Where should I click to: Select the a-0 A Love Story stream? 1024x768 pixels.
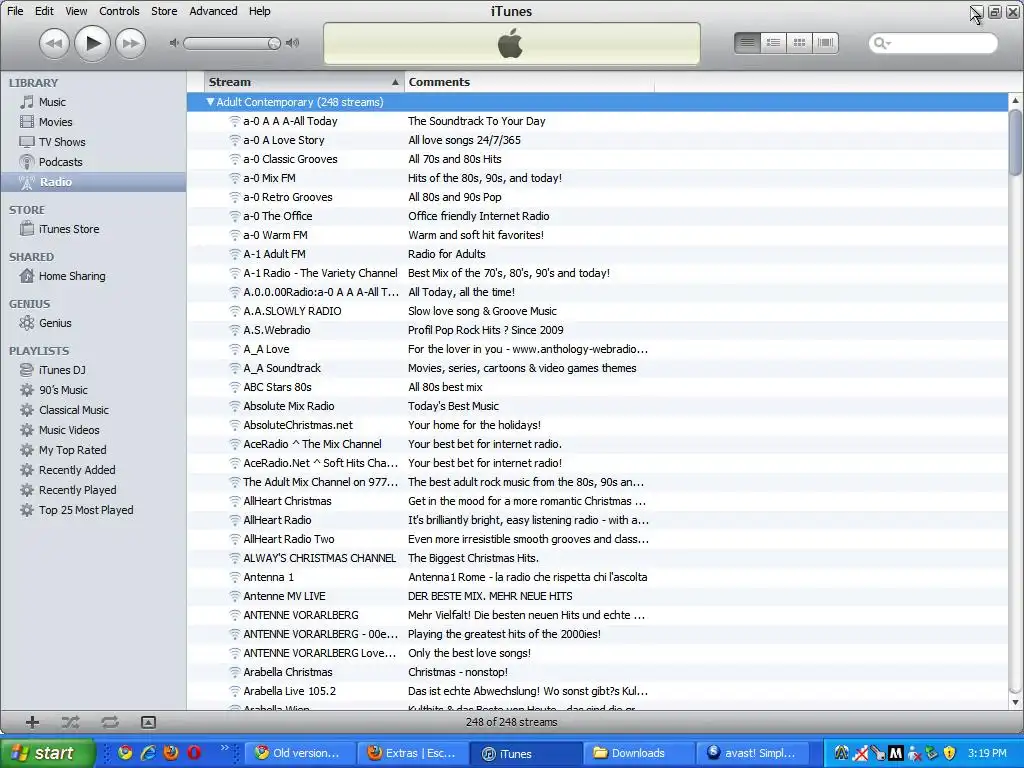tap(598, 140)
